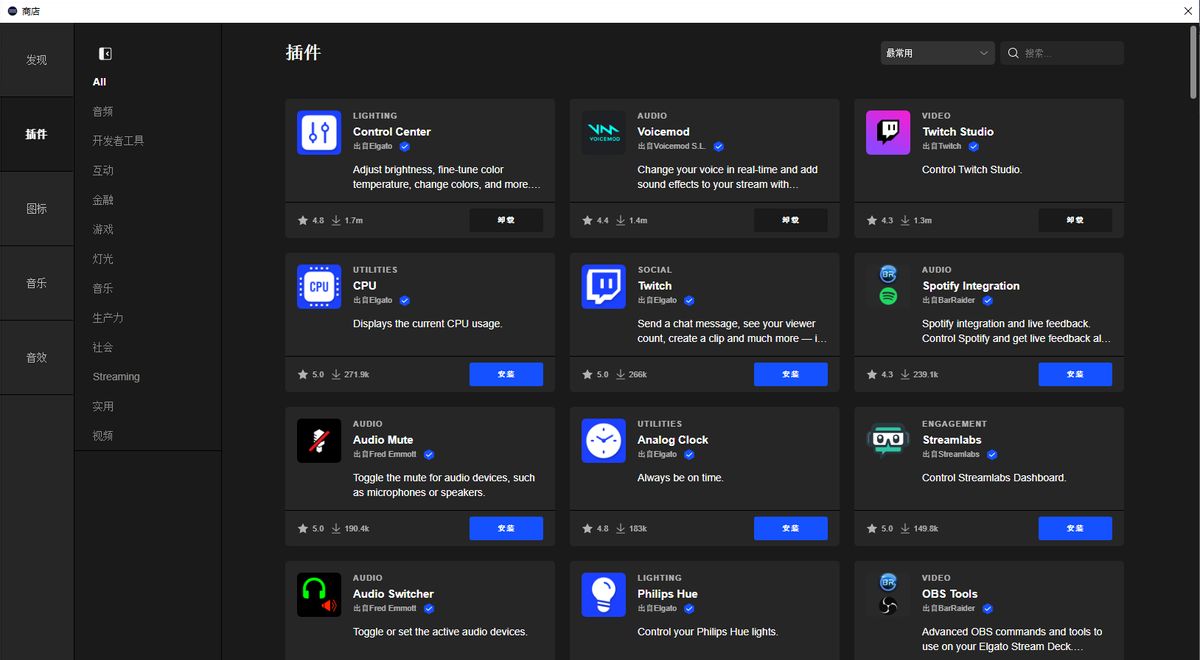This screenshot has width=1200, height=660.
Task: Click star rating icon on Control Center card
Action: 303,220
